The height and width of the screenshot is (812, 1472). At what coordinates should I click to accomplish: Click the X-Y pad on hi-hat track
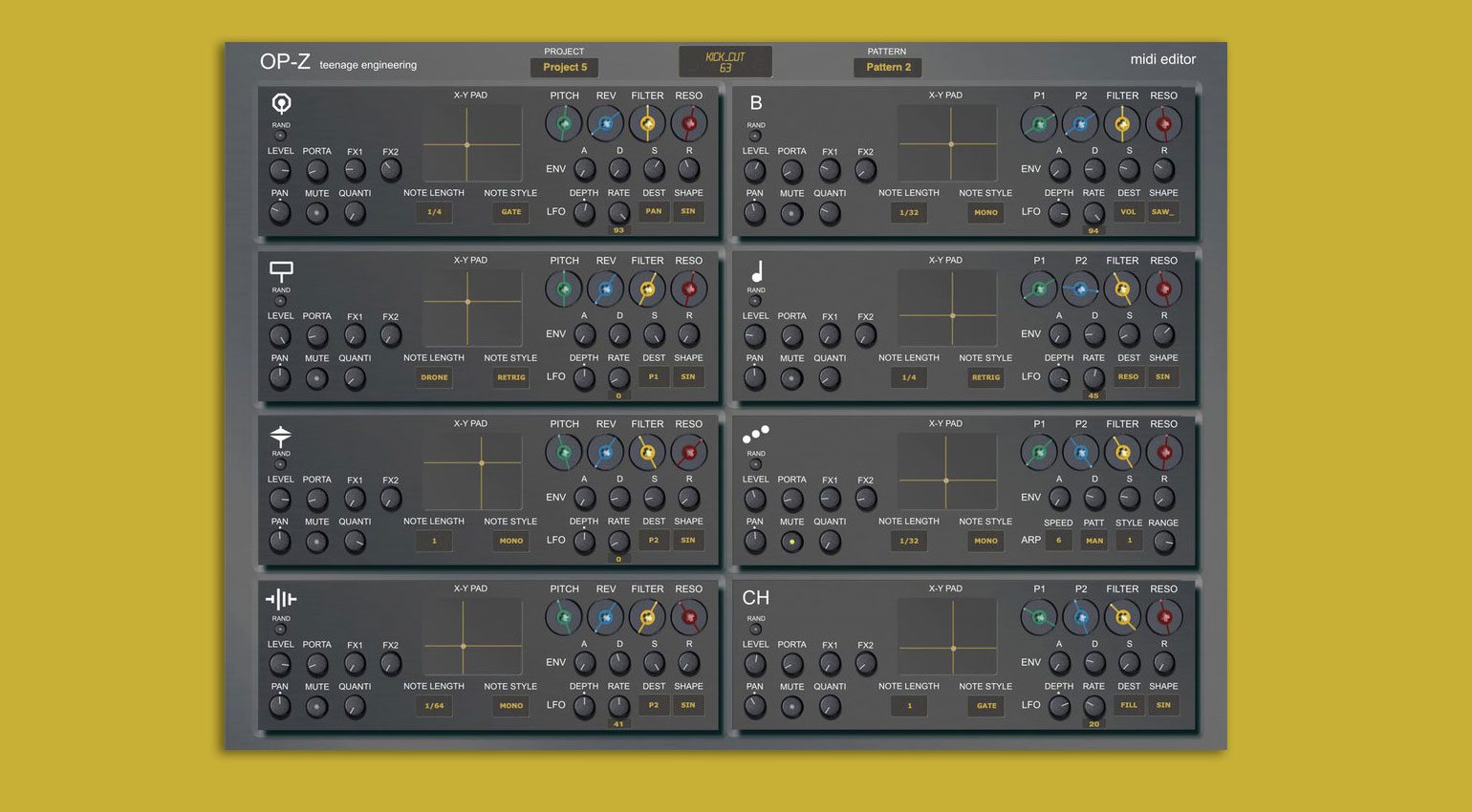coord(471,473)
